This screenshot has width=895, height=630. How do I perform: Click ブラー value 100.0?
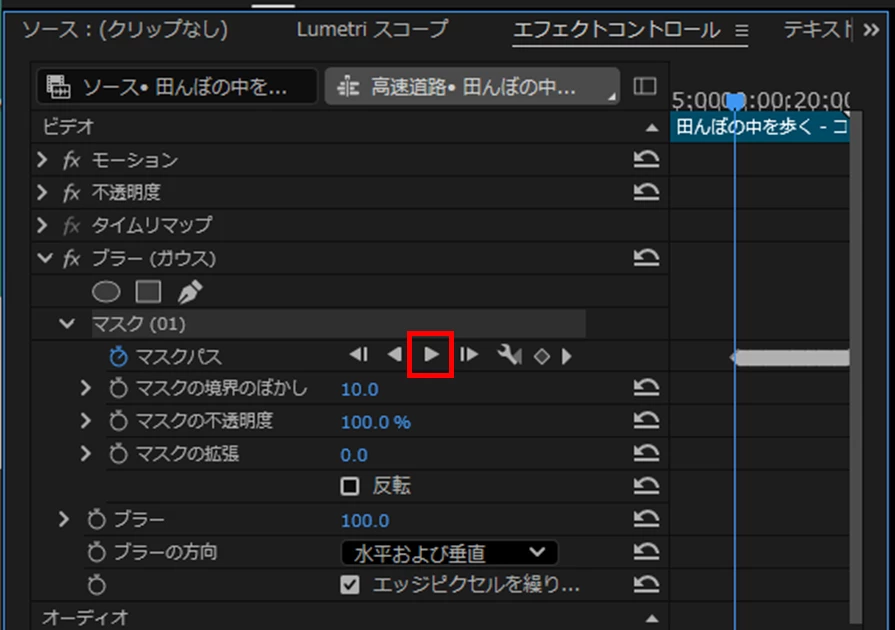365,520
